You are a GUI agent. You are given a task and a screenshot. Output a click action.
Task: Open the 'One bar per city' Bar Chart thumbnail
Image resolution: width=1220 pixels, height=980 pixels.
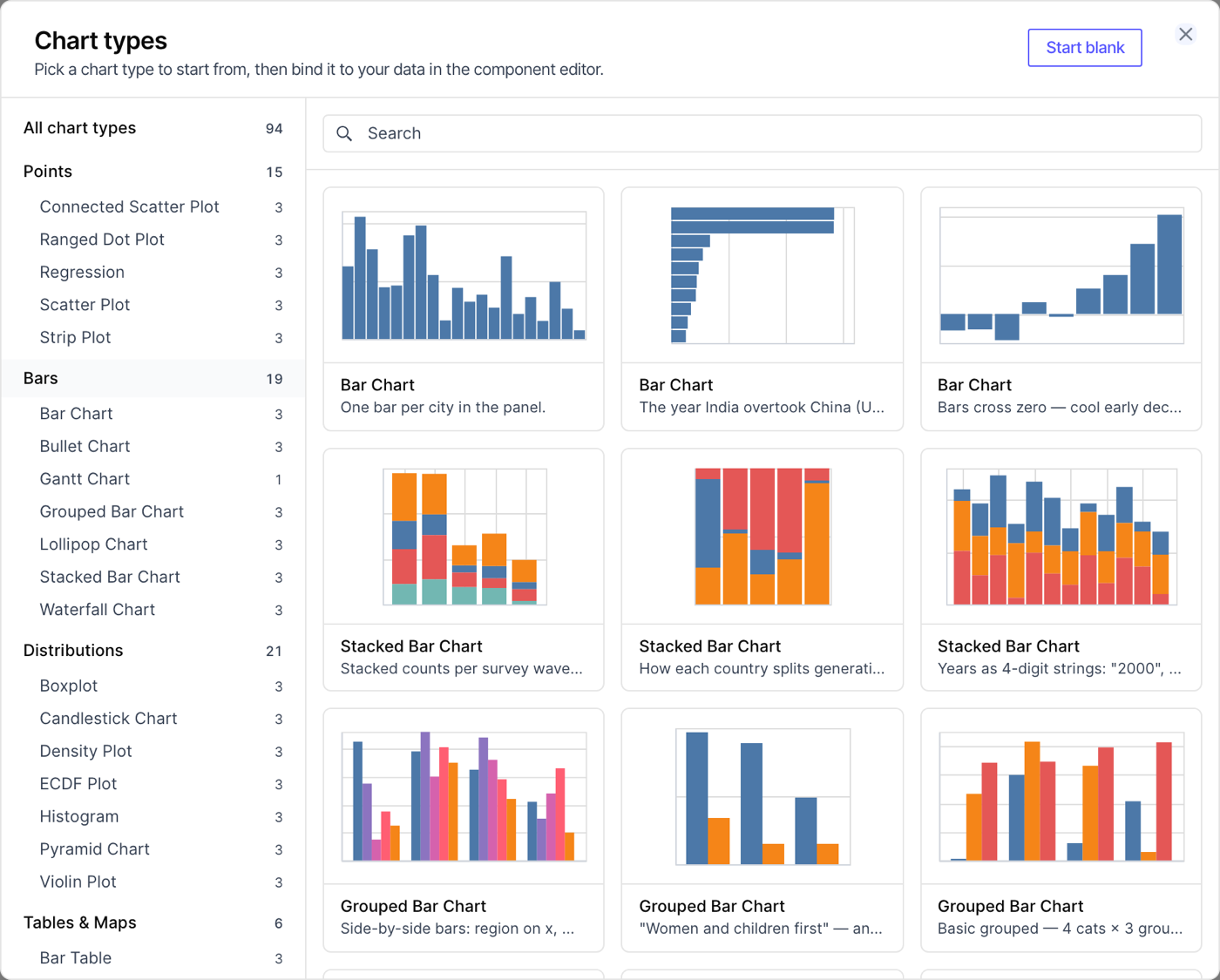tap(464, 309)
